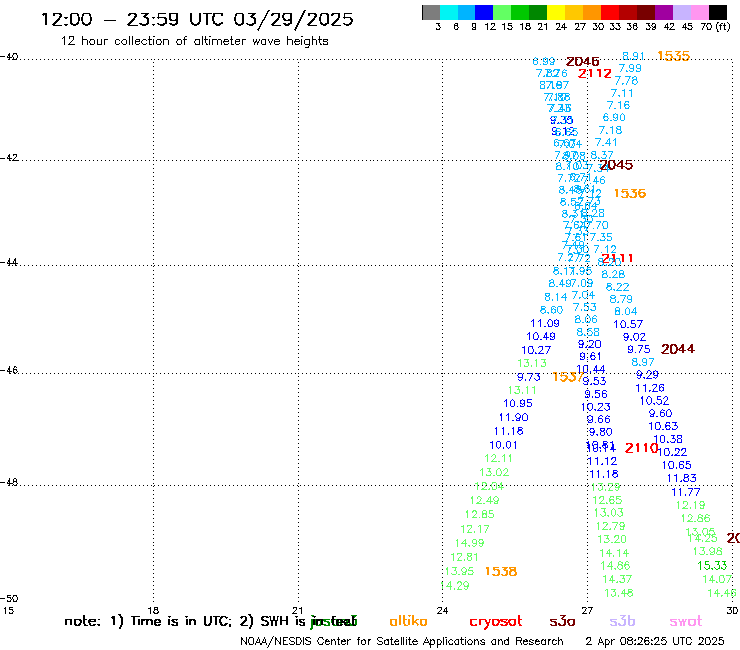740x650 pixels.
Task: Click the 's3a' satellite legend label
Action: tap(562, 622)
